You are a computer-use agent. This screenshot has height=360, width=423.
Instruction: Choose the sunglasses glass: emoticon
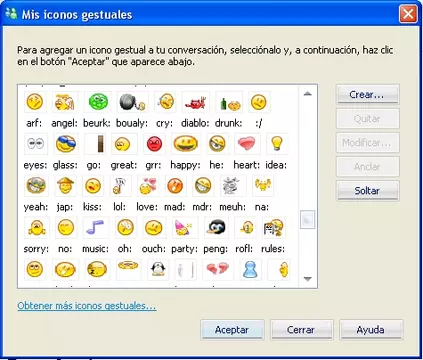[x=65, y=144]
